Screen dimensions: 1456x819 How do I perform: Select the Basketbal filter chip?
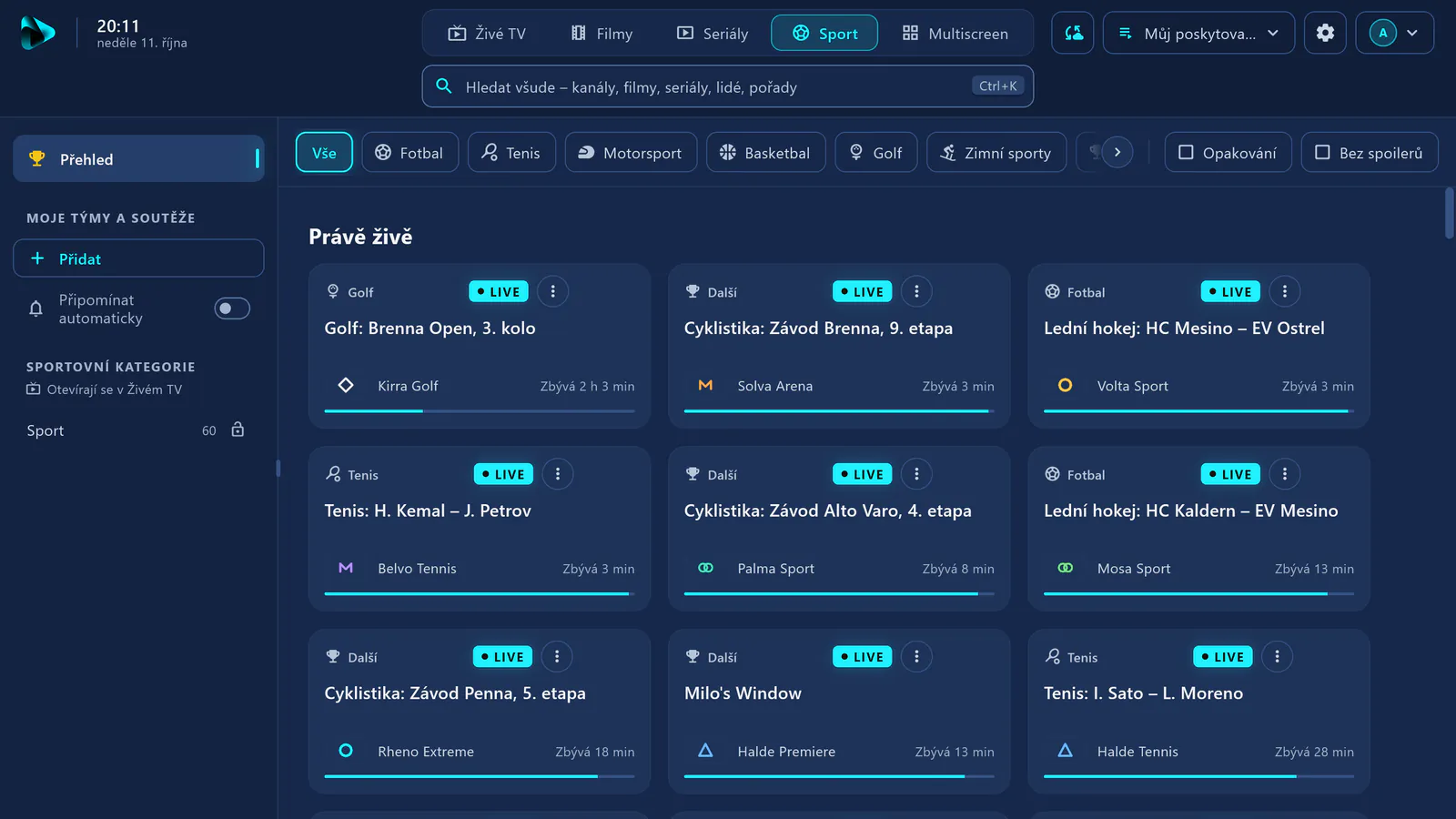point(765,153)
